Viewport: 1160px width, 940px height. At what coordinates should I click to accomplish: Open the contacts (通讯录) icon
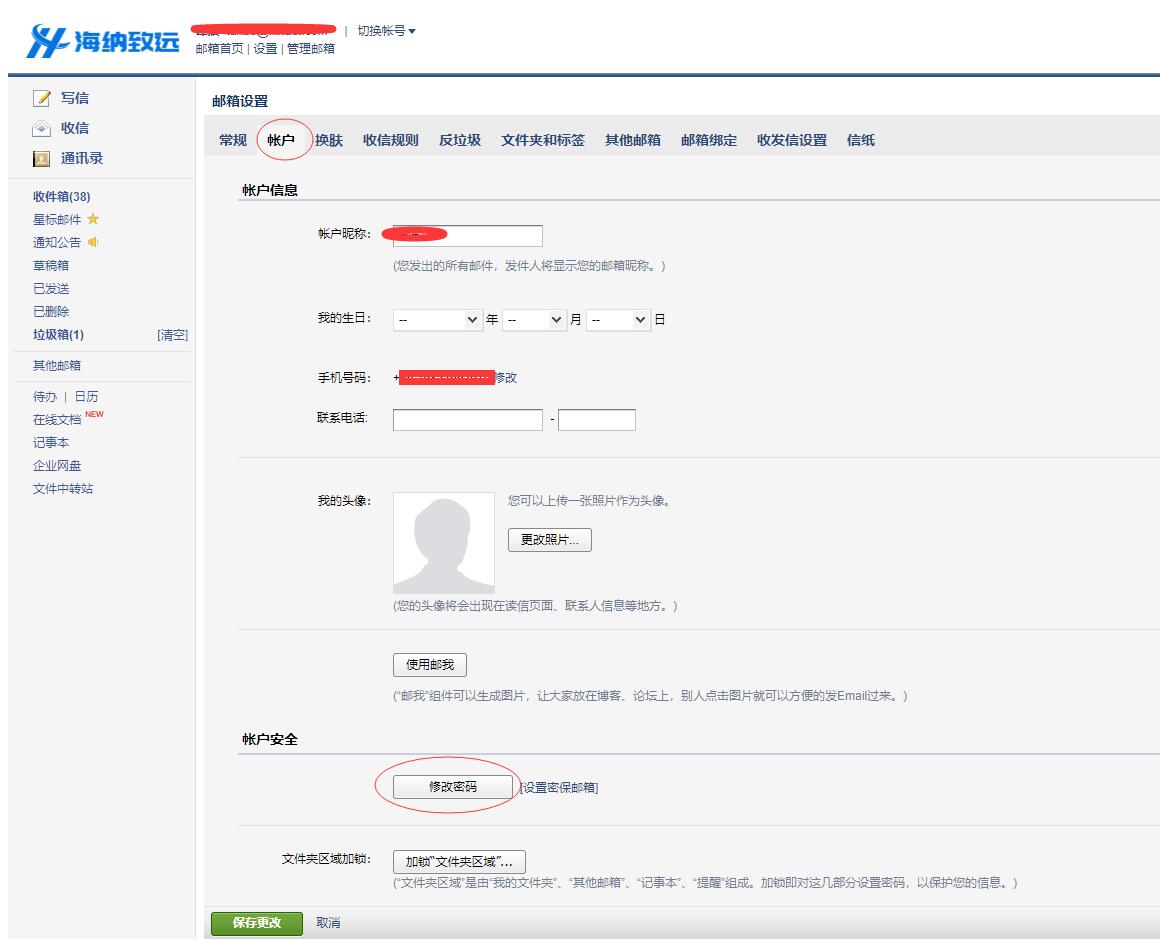click(x=42, y=158)
